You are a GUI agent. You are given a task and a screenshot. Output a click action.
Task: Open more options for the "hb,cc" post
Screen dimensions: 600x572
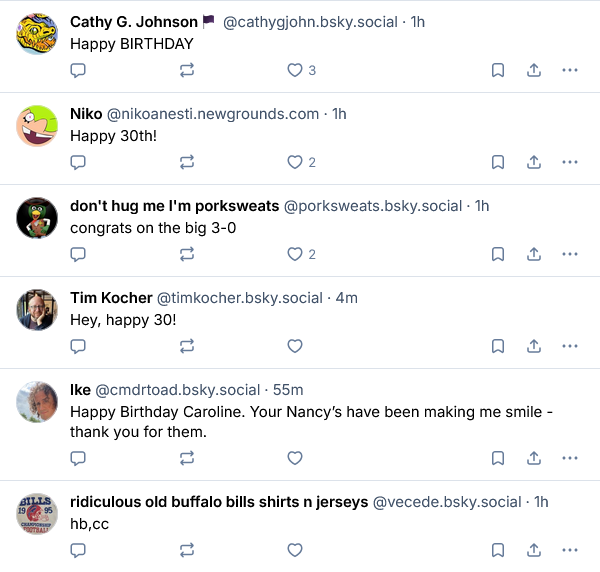pos(570,550)
